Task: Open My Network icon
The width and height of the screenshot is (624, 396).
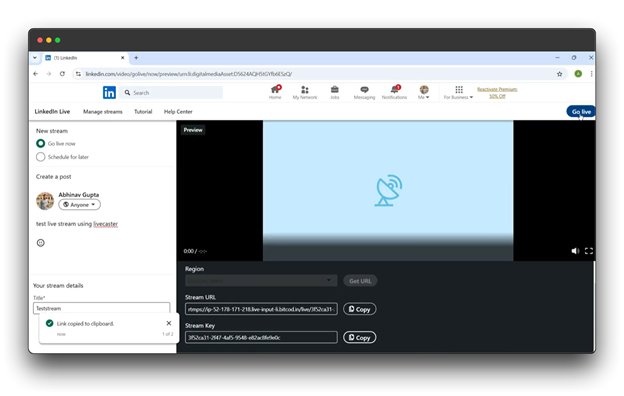Action: 305,92
